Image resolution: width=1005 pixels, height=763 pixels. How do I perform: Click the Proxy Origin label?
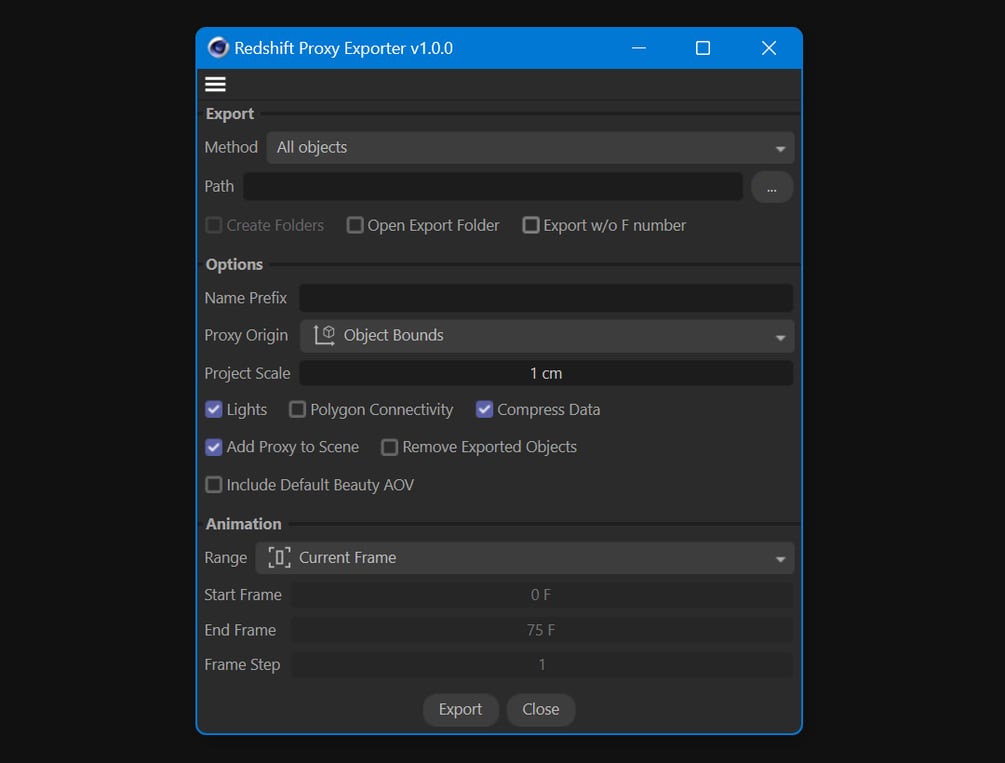pos(246,335)
